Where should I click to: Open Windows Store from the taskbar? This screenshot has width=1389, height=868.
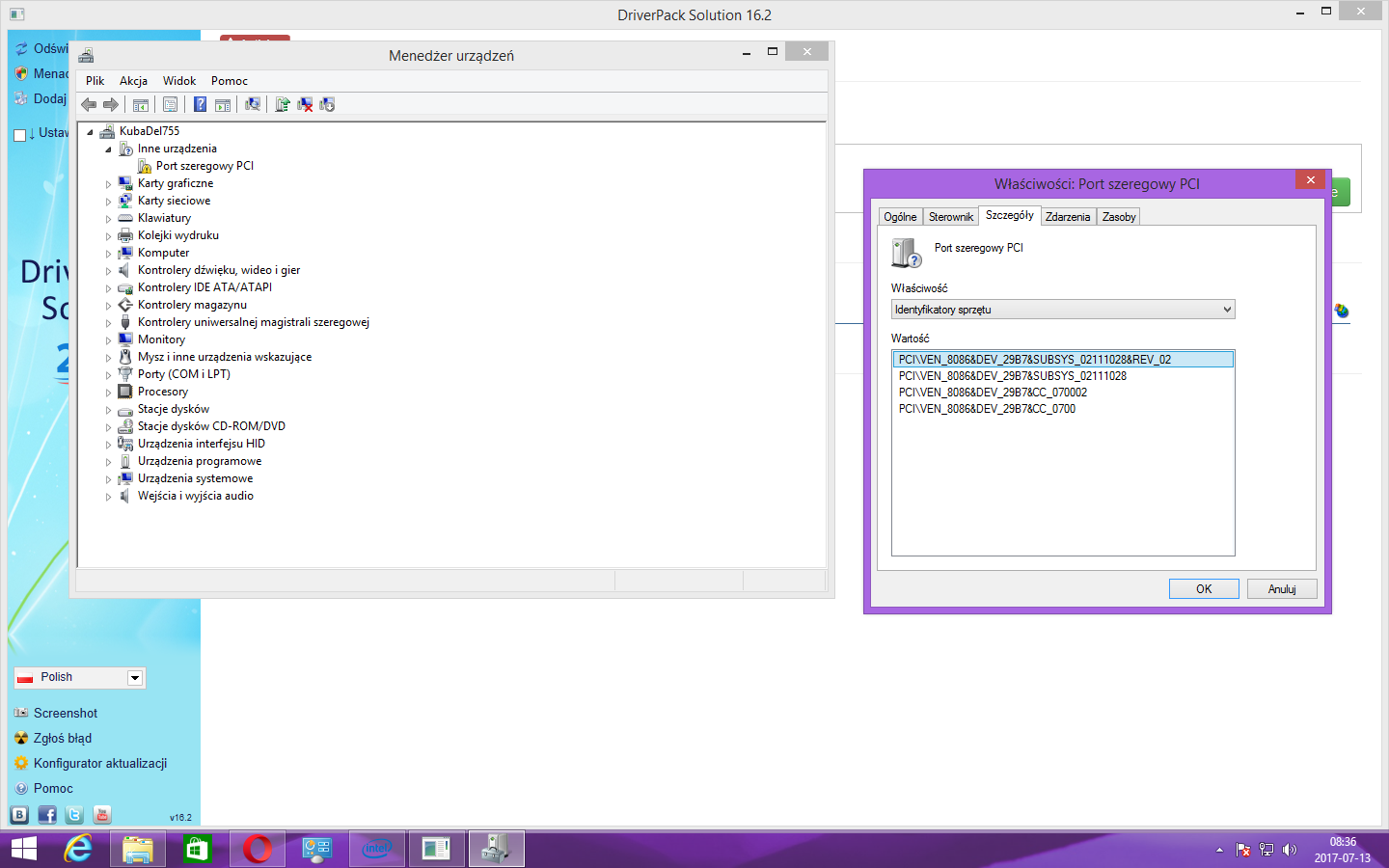(x=197, y=849)
